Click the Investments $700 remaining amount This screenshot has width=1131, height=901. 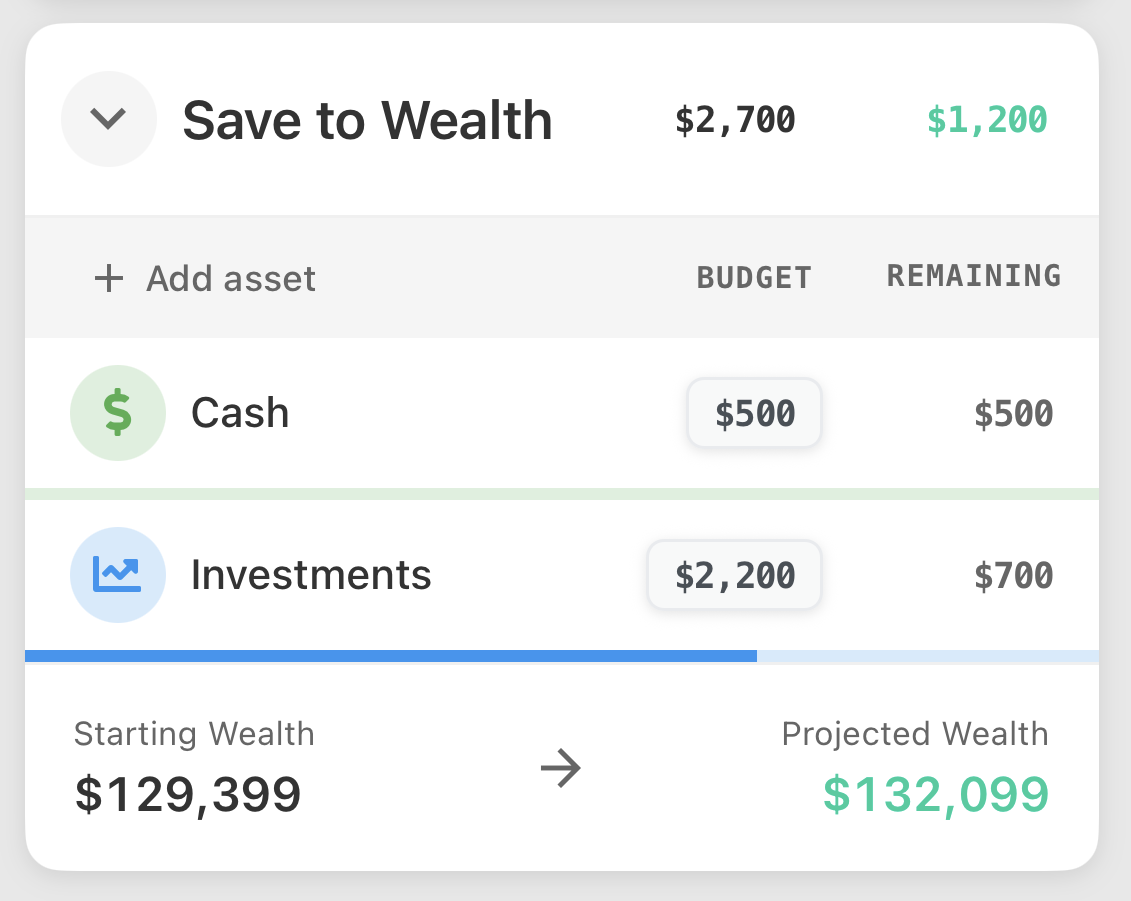1013,575
